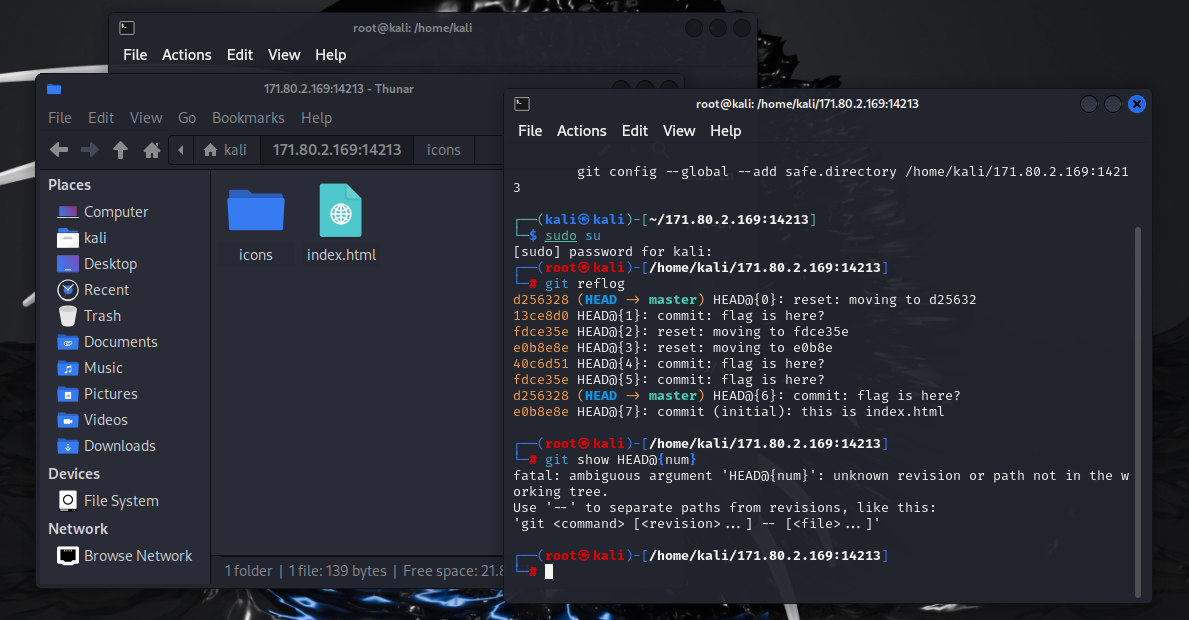Go up one directory level
This screenshot has height=620, width=1189.
point(120,149)
